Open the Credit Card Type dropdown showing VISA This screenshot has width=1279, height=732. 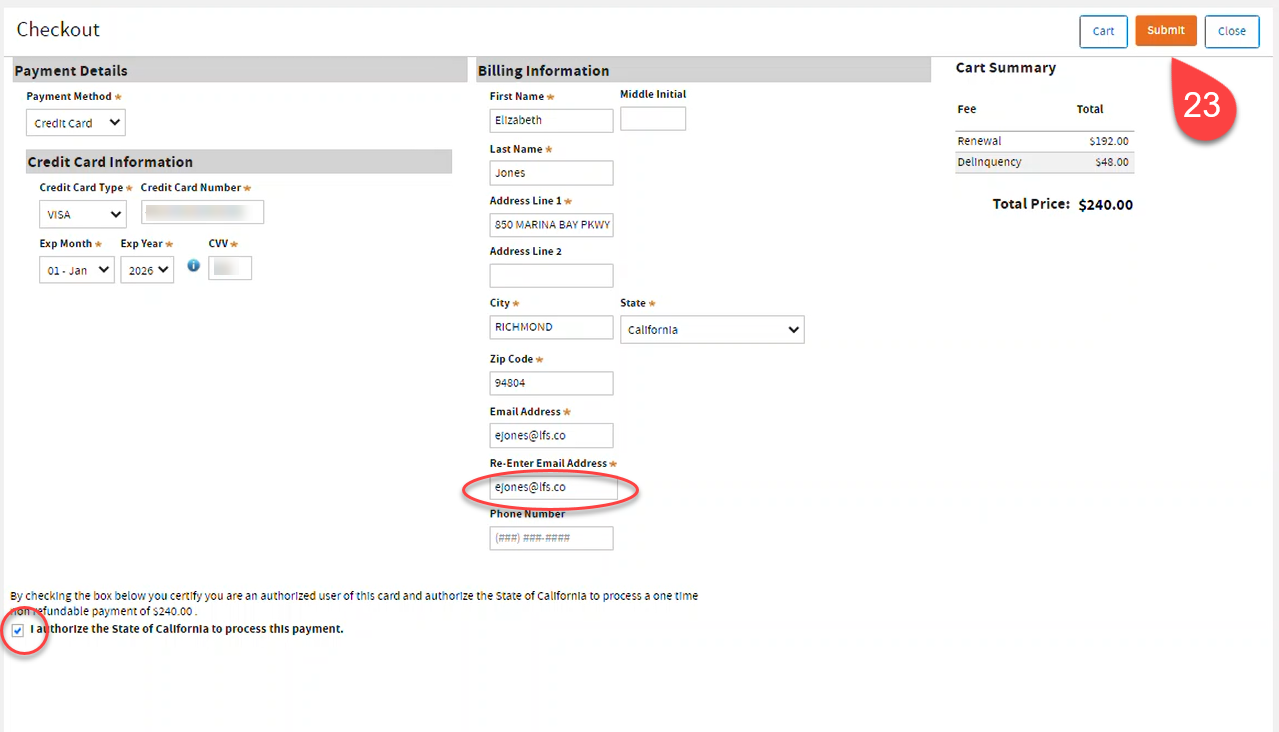(x=82, y=214)
